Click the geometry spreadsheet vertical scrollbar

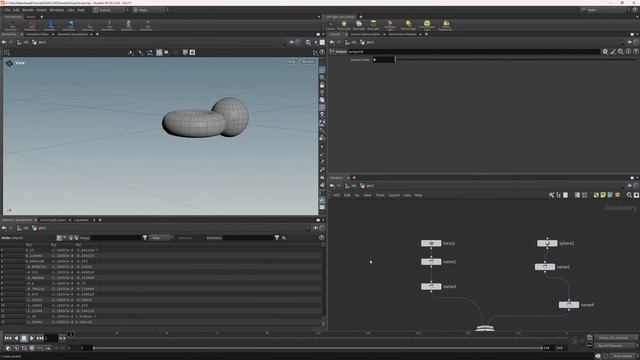coord(324,284)
